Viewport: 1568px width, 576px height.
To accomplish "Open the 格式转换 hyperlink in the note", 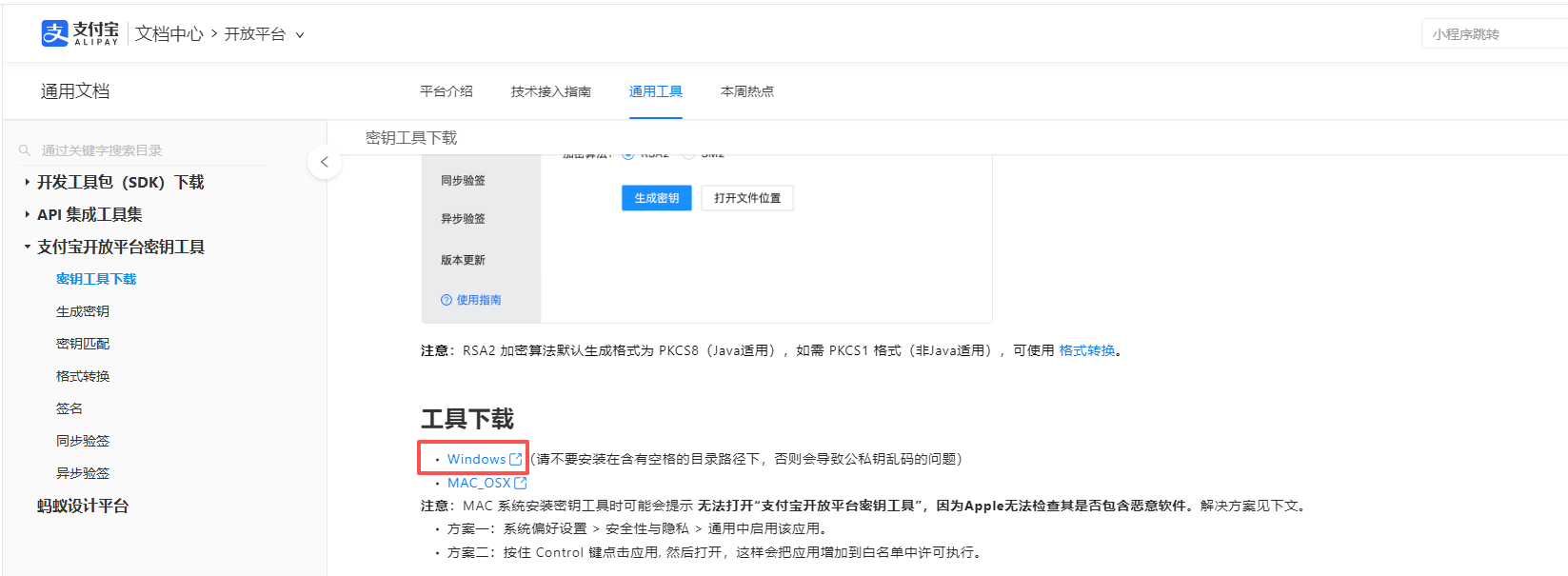I will pos(1087,350).
